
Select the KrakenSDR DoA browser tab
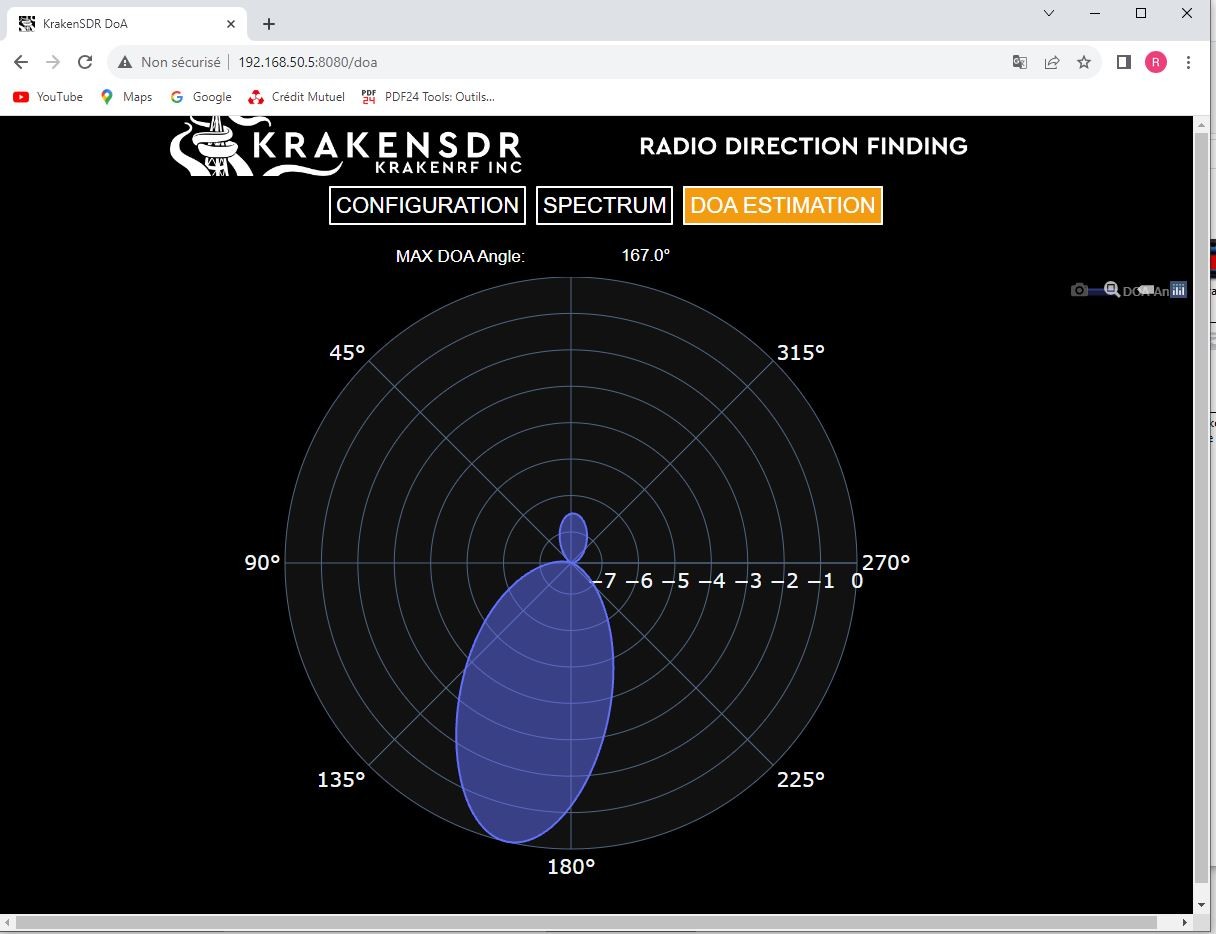(x=125, y=24)
